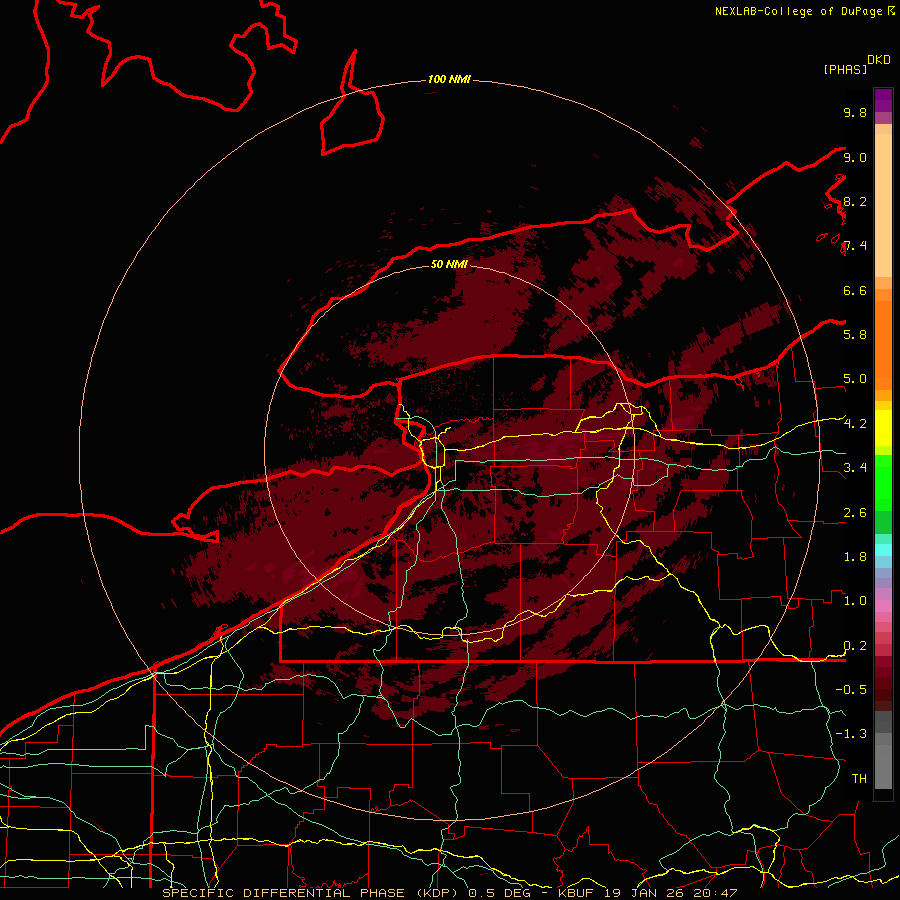
Task: Click the 2.6 color scale value
Action: (x=855, y=513)
